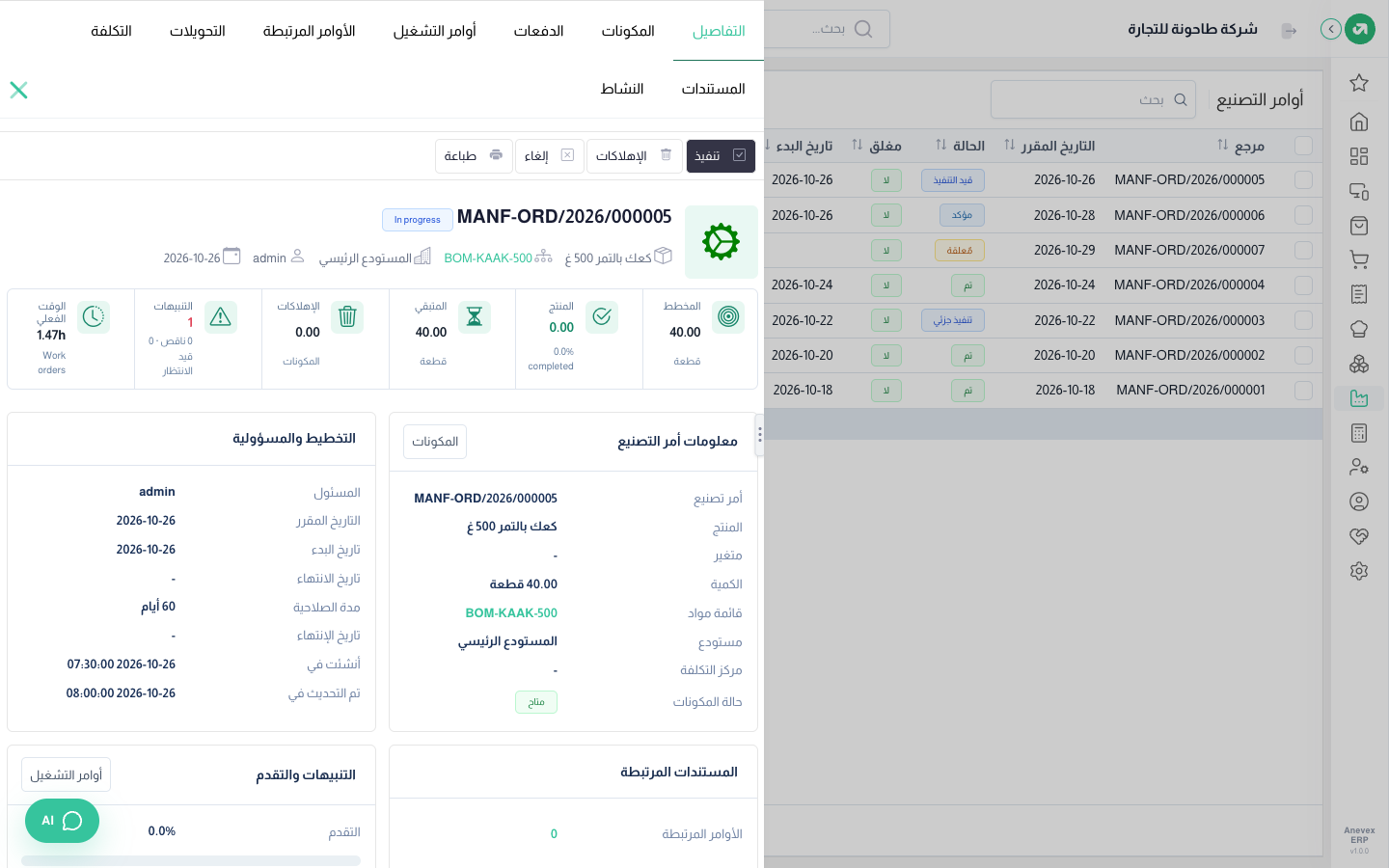Viewport: 1389px width, 868px height.
Task: Click the أوامر التشغيل button in alerts card
Action: click(x=66, y=774)
